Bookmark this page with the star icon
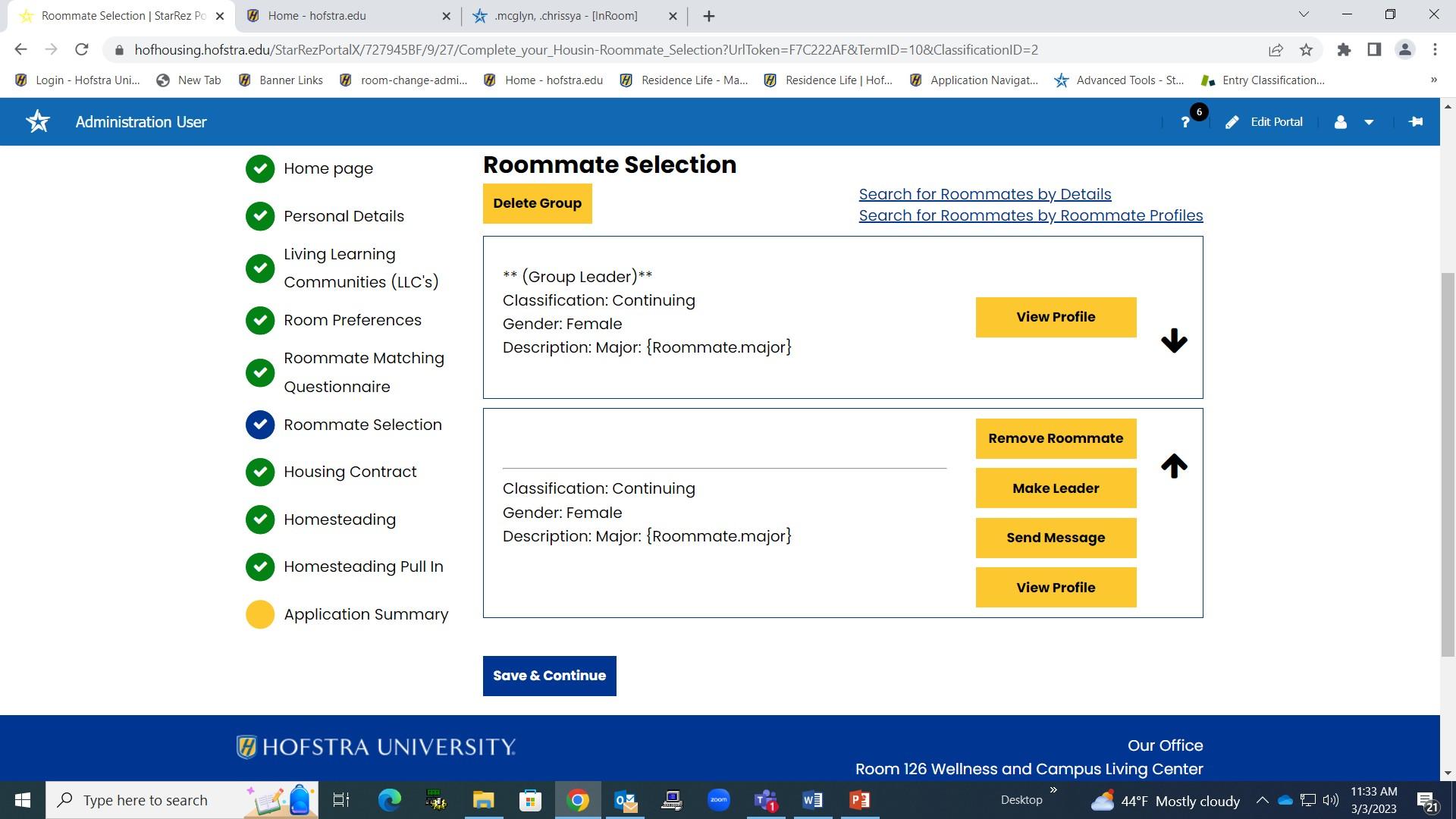The image size is (1456, 819). click(x=1306, y=50)
